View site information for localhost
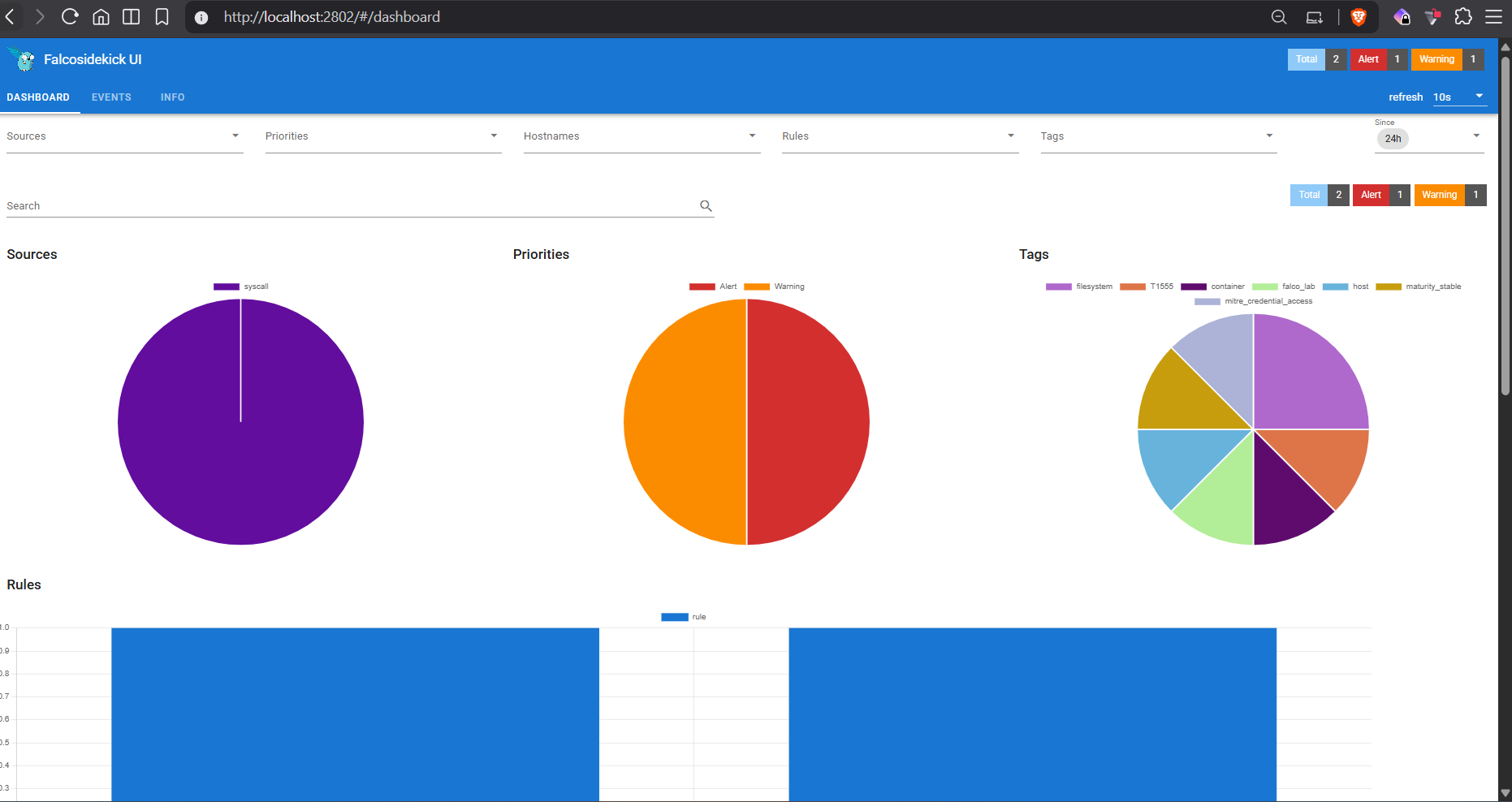The height and width of the screenshot is (802, 1512). [x=201, y=17]
